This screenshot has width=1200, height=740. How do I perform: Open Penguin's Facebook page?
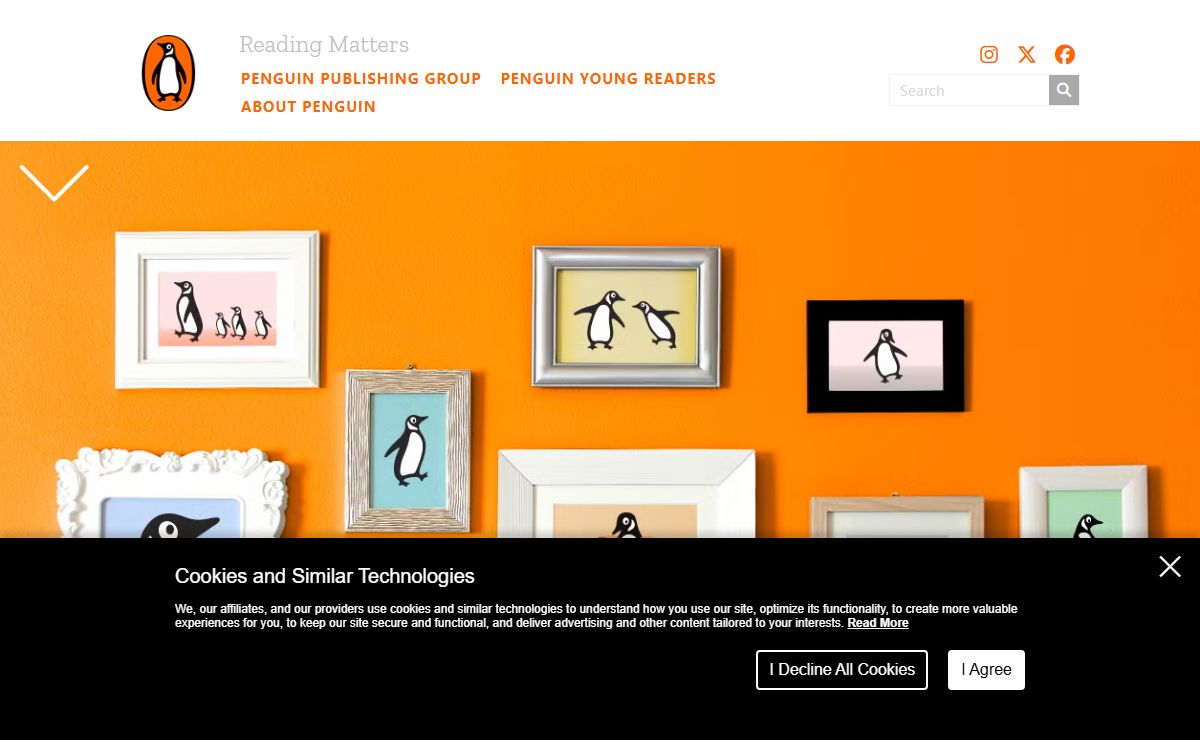click(1065, 54)
